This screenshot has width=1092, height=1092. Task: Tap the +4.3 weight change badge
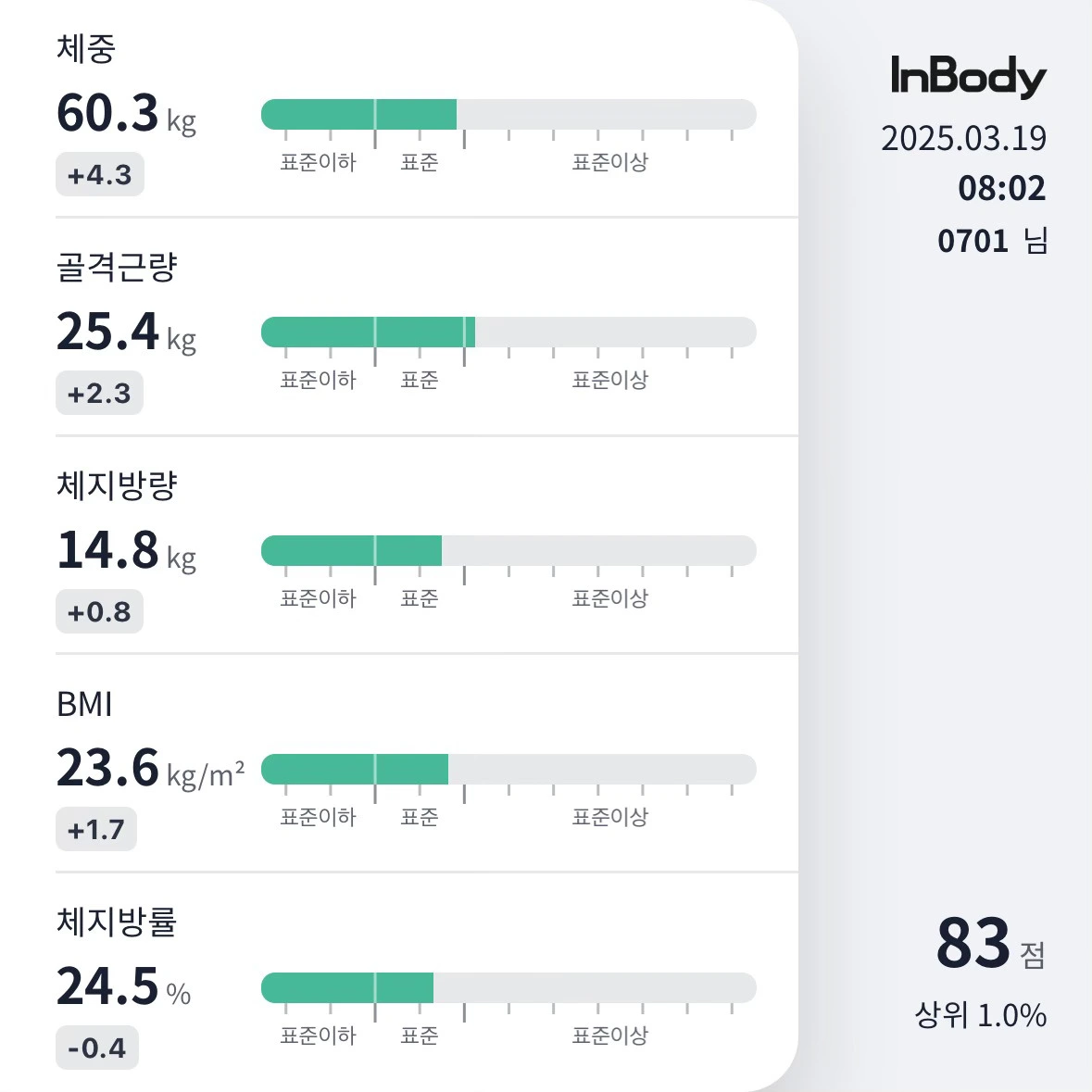tap(100, 175)
